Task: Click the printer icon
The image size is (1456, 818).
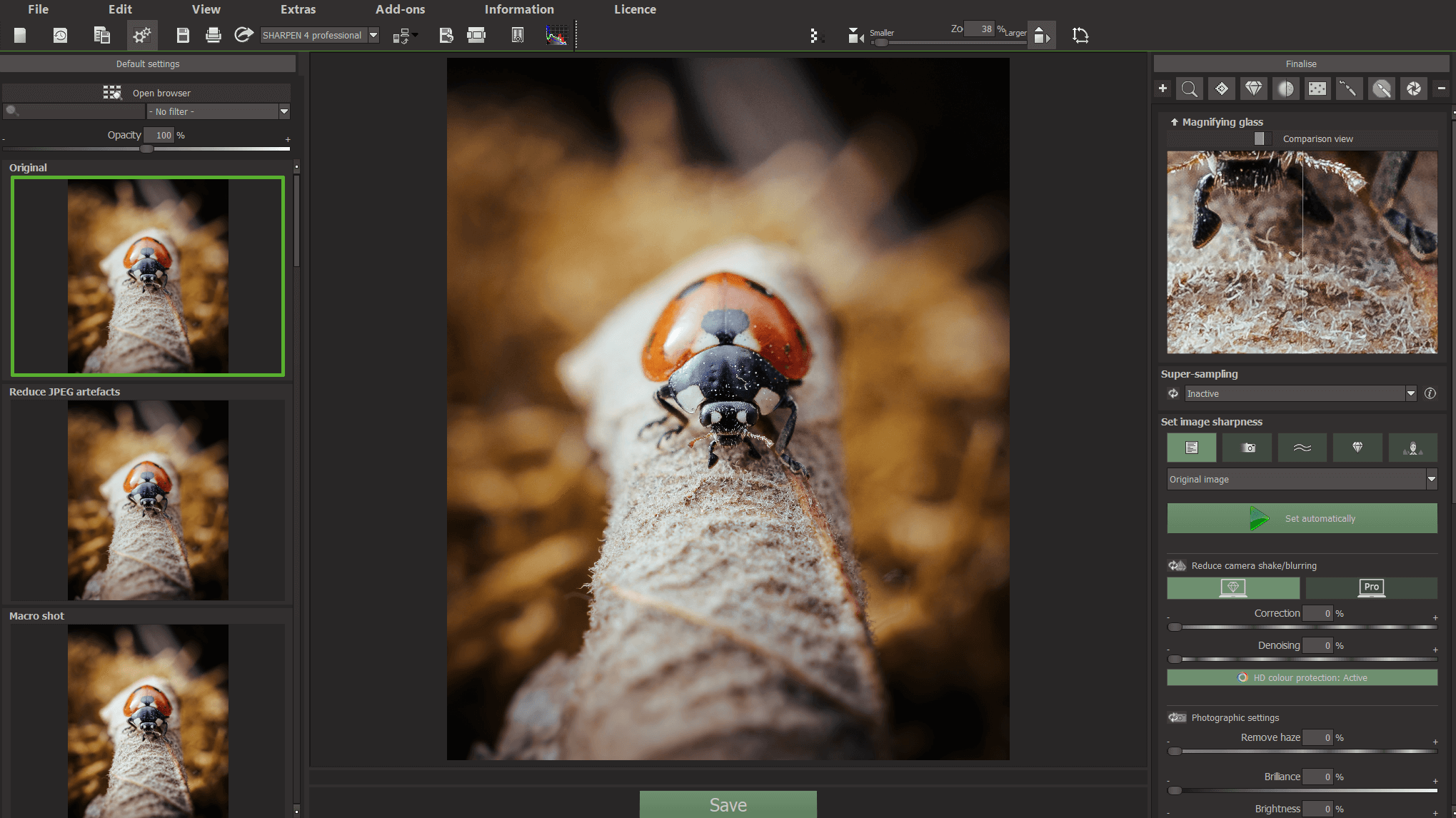Action: (213, 35)
